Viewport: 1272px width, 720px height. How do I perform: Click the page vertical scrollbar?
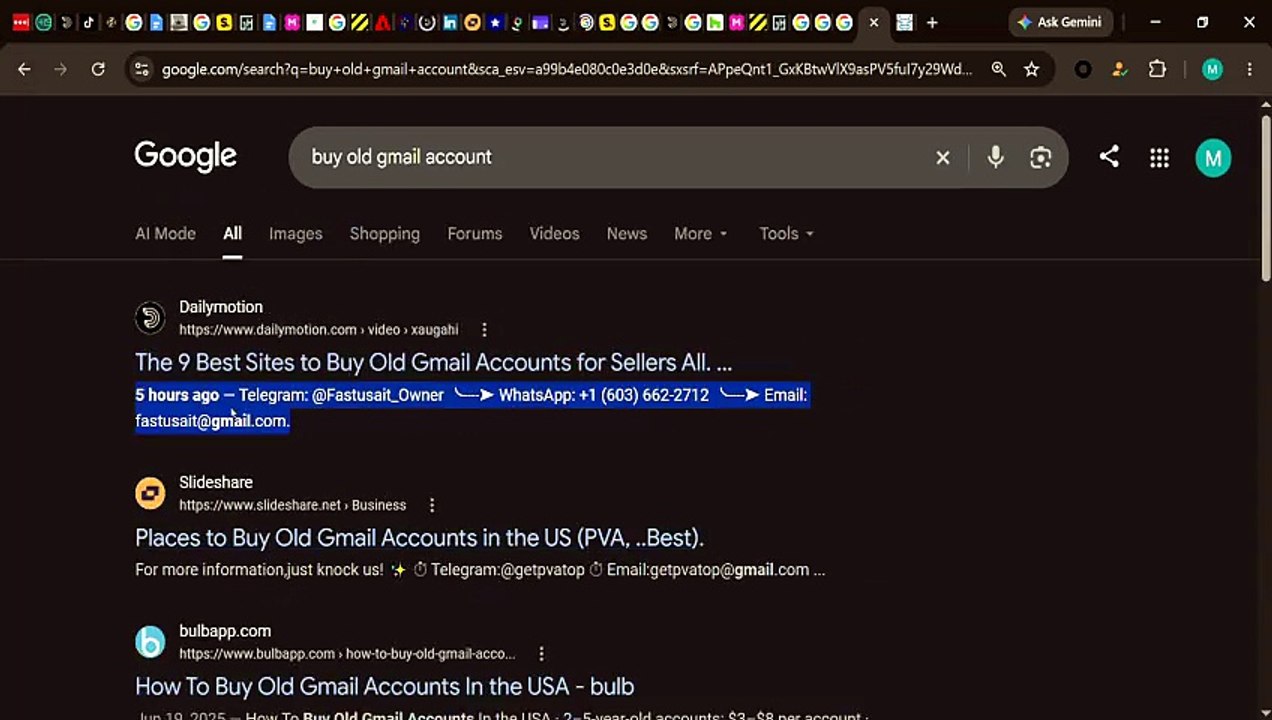(1265, 200)
